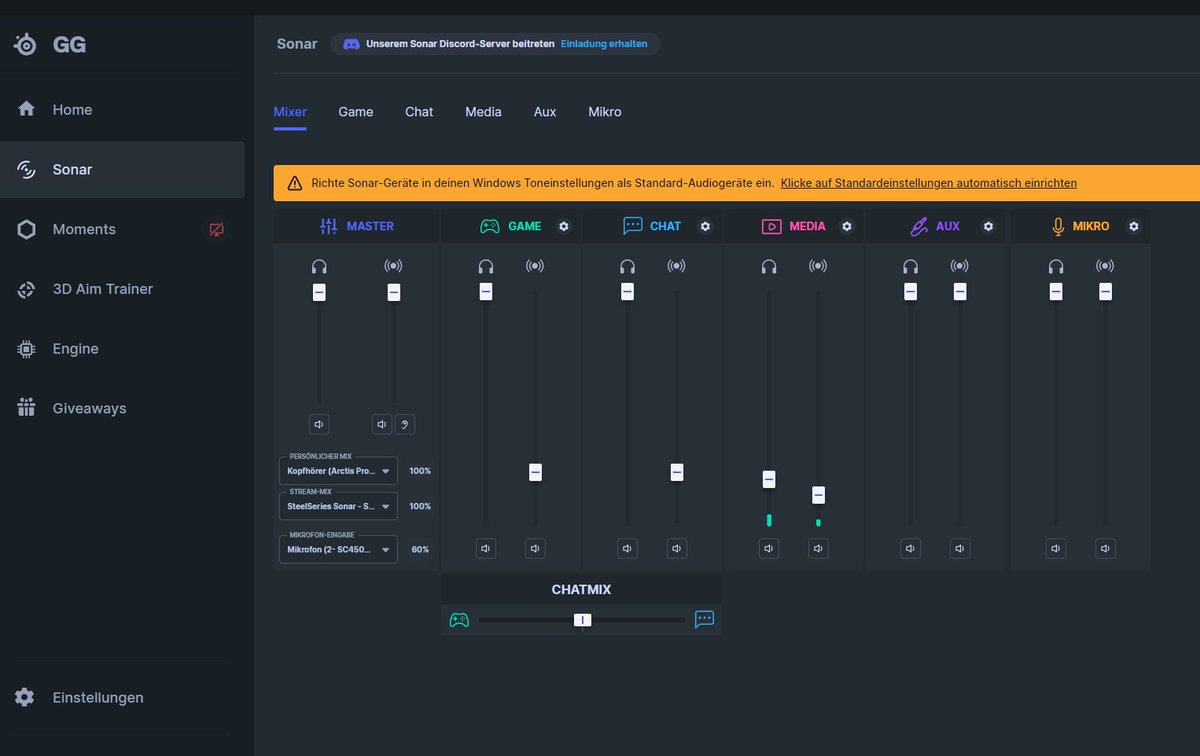Click the CHAT stream volume slider handle

tap(677, 472)
